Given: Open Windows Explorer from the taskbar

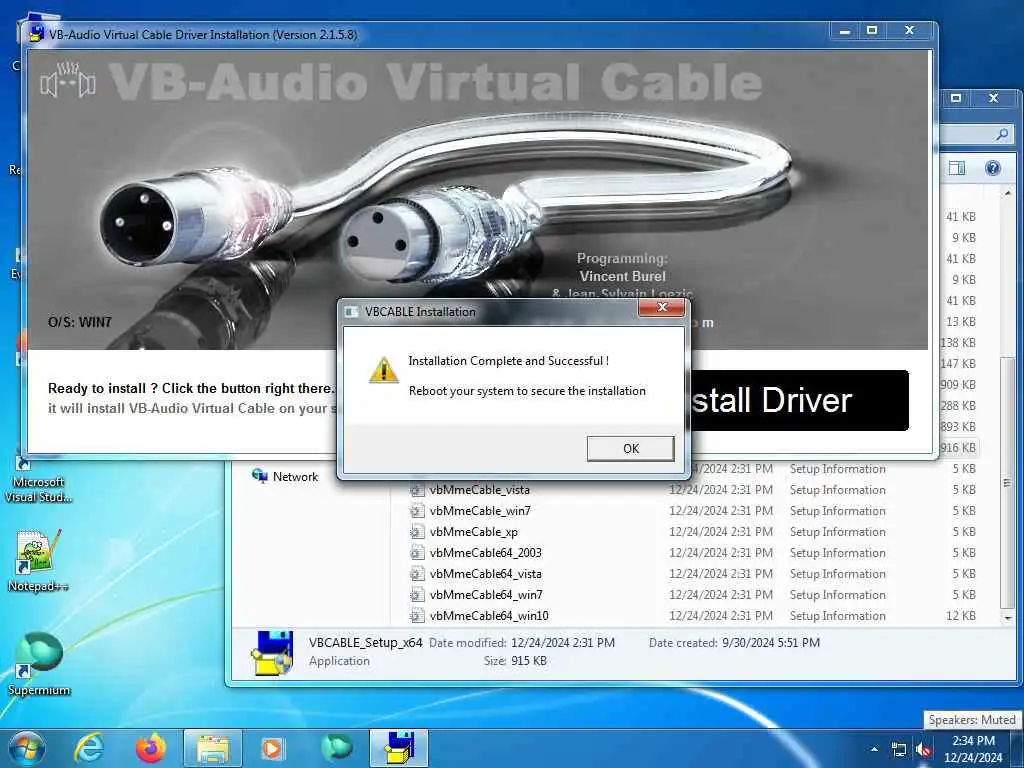Looking at the screenshot, I should pos(213,748).
